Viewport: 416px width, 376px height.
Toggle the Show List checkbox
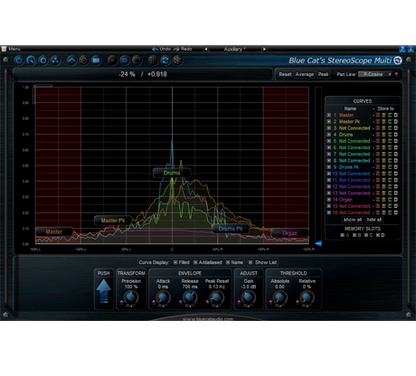250,263
